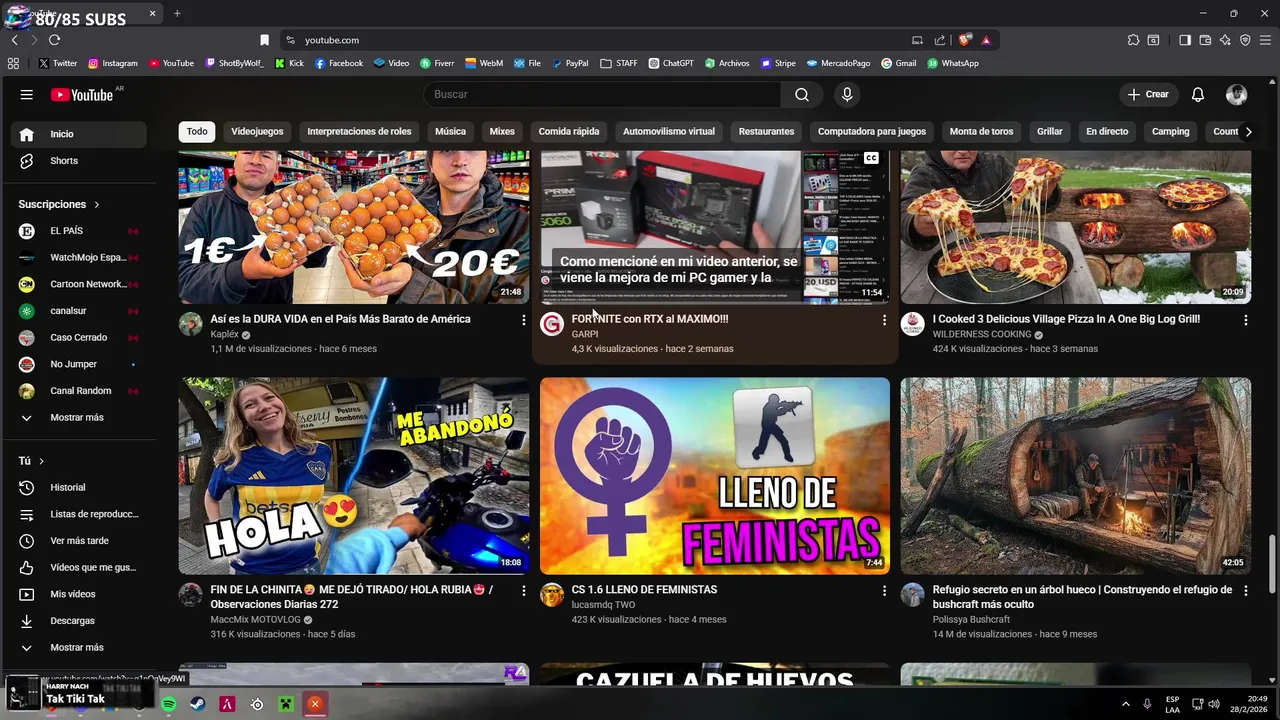Open Listas de reproducción in sidebar
Viewport: 1280px width, 720px height.
click(x=79, y=514)
